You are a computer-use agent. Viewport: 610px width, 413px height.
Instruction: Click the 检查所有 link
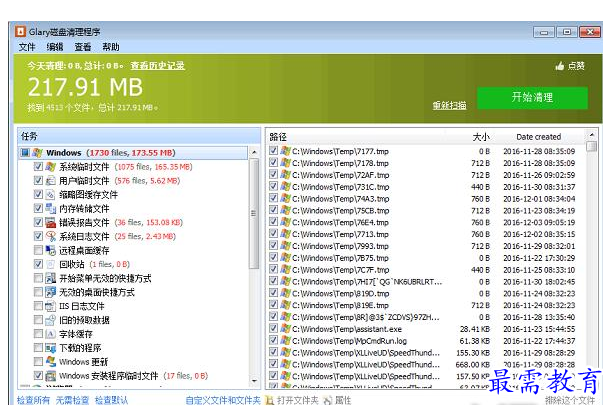point(33,400)
